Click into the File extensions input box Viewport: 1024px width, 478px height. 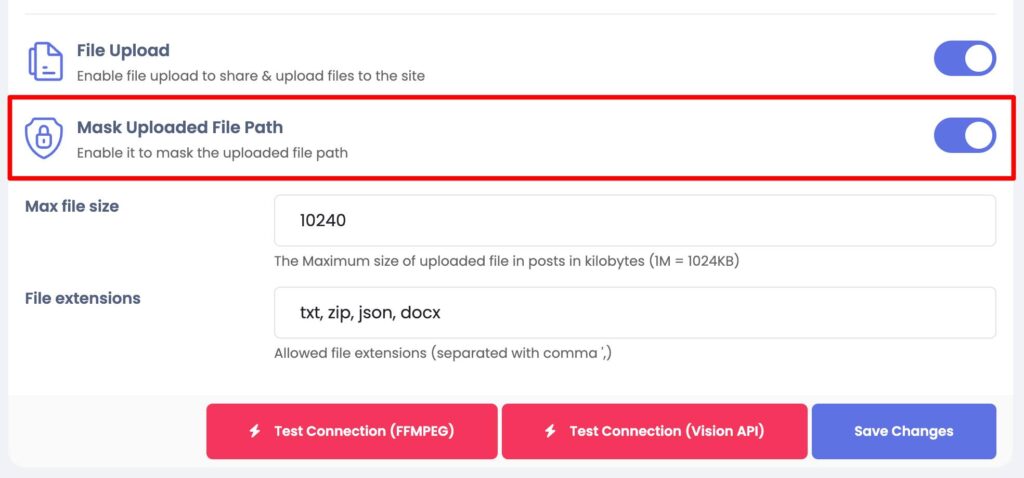tap(635, 313)
